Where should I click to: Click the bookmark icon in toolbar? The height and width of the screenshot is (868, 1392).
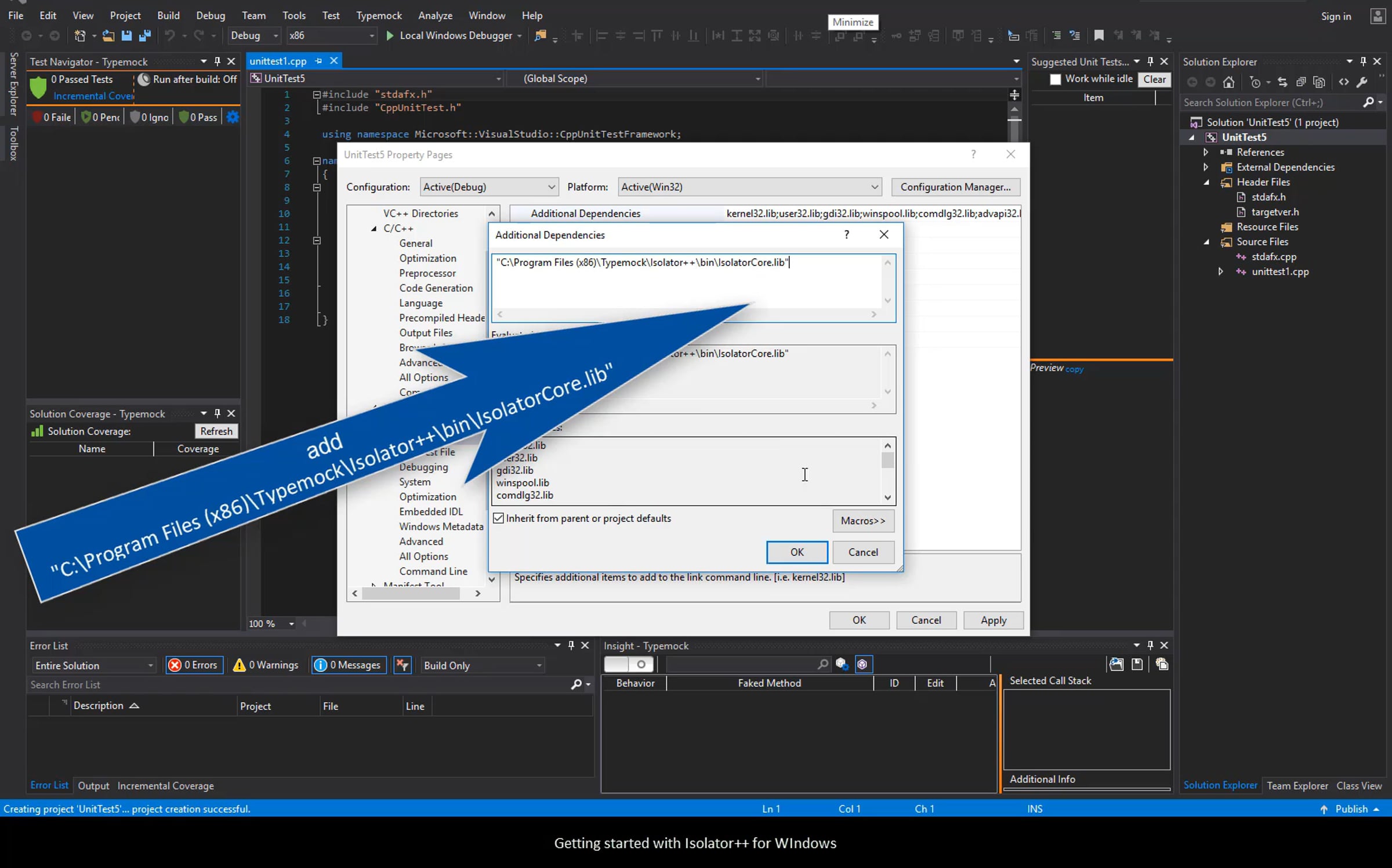(x=1099, y=35)
